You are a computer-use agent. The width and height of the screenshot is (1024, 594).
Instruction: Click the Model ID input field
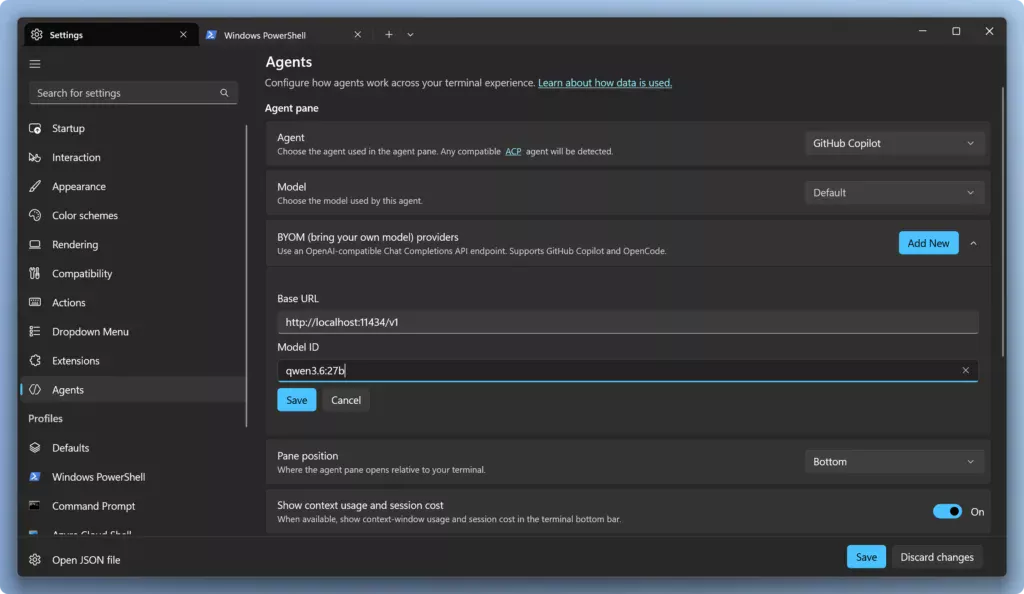click(x=628, y=370)
